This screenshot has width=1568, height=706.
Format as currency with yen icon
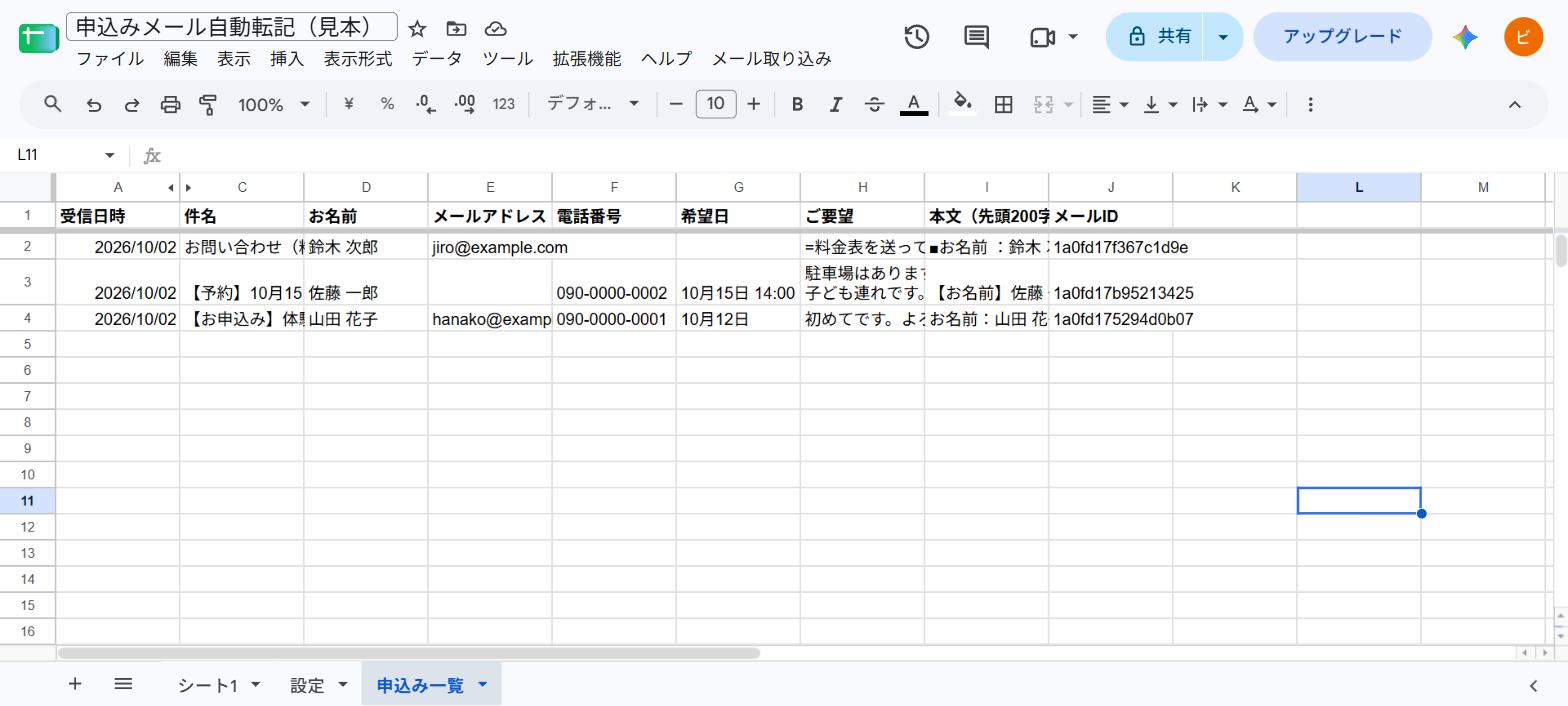click(348, 104)
